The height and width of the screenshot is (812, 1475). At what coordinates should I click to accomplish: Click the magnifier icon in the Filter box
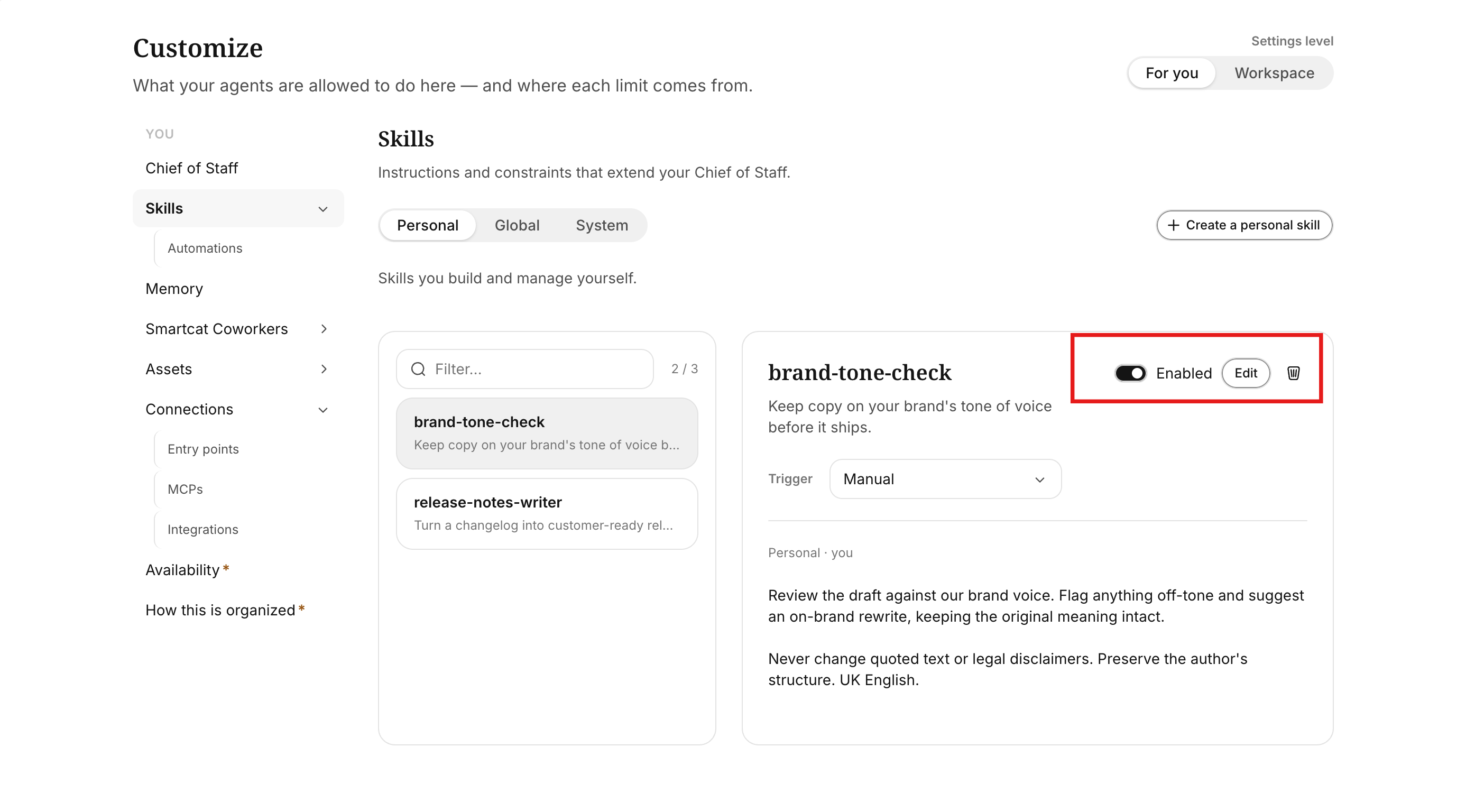click(x=418, y=370)
